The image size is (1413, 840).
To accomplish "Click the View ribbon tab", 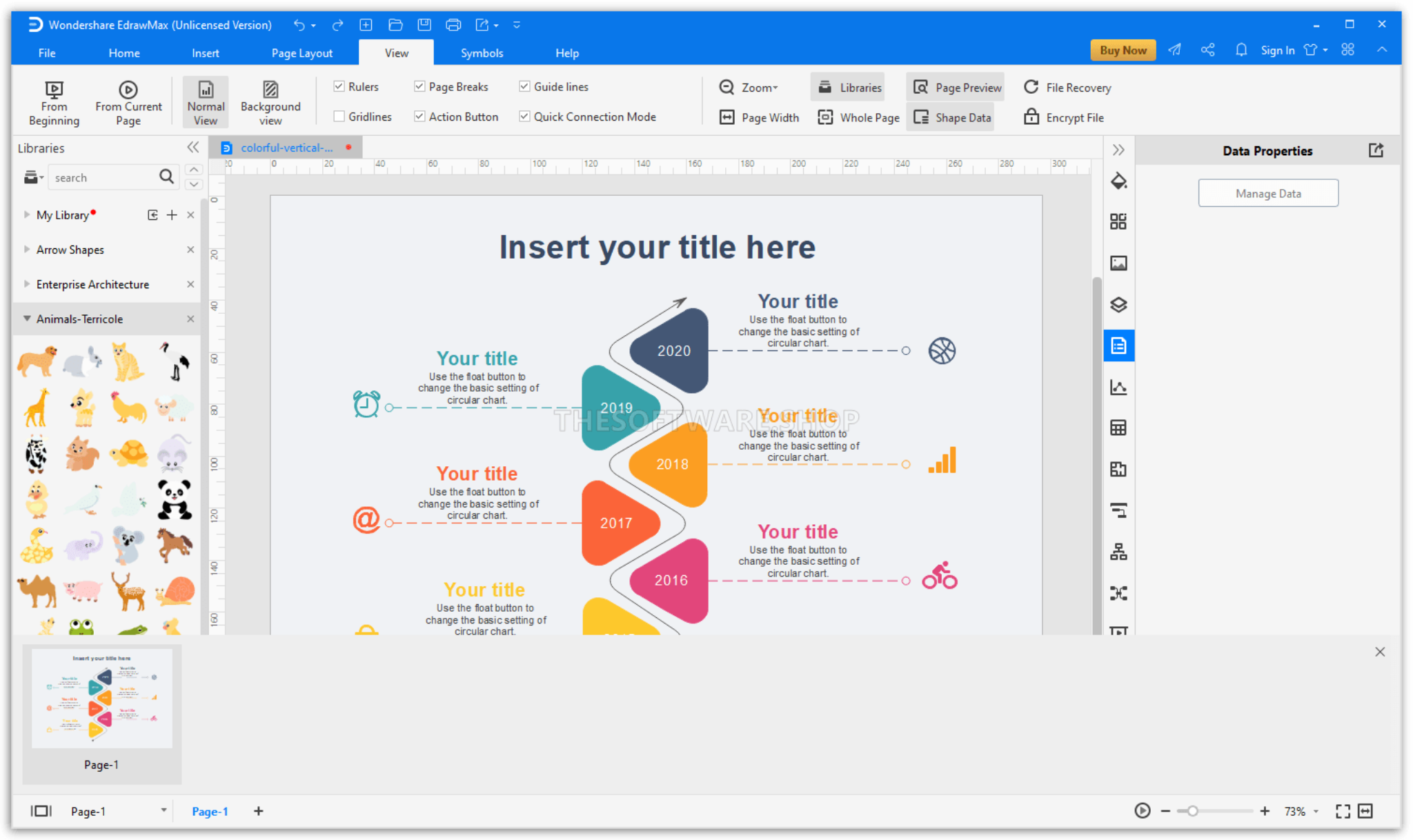I will pyautogui.click(x=395, y=53).
